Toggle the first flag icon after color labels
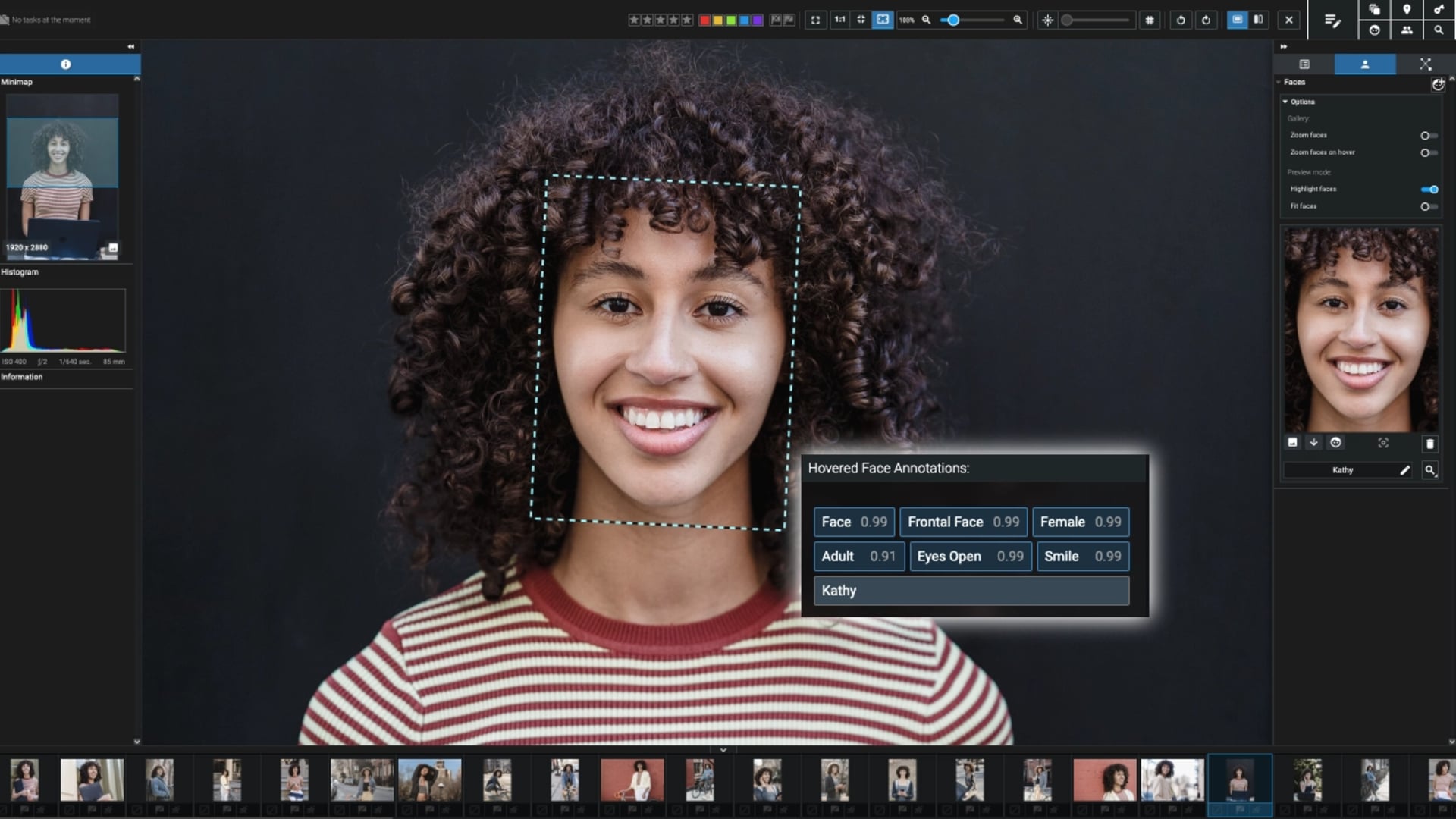Viewport: 1456px width, 819px height. [776, 20]
